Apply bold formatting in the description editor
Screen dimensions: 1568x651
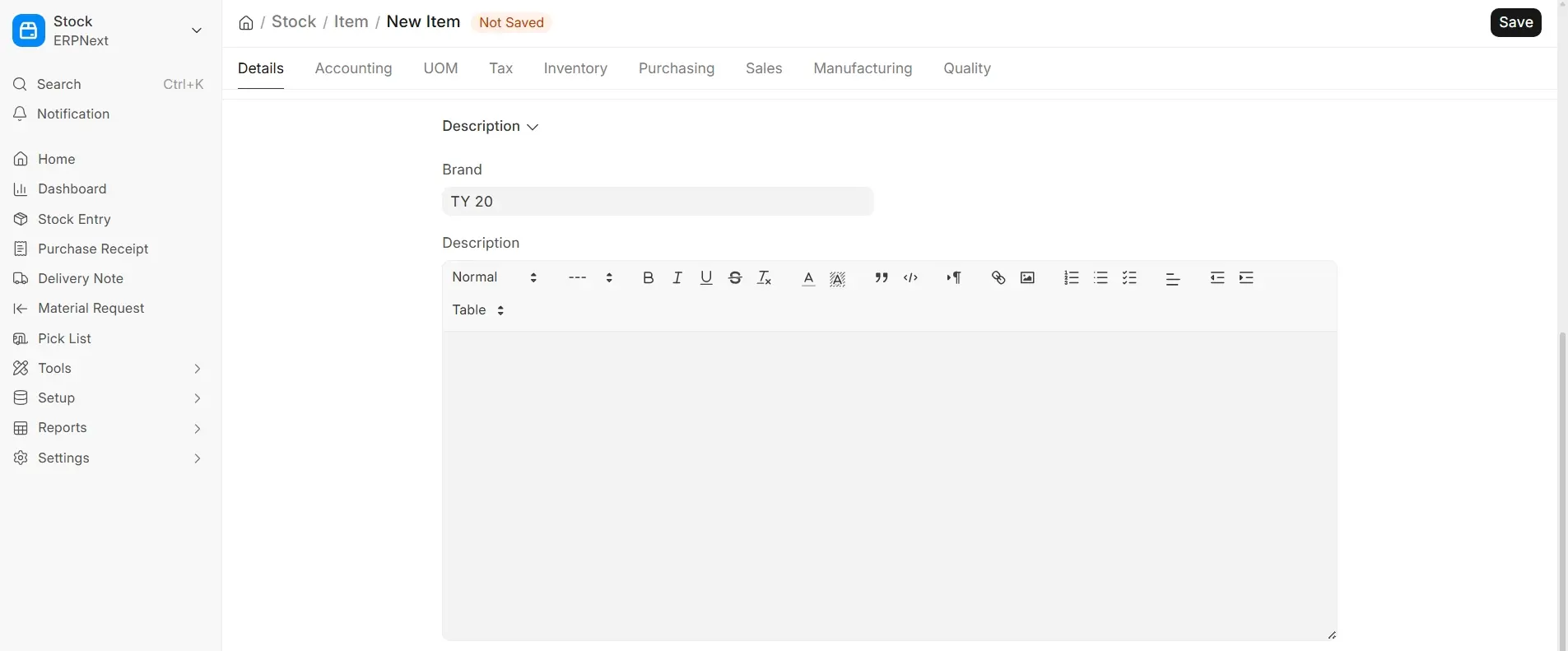pos(649,278)
